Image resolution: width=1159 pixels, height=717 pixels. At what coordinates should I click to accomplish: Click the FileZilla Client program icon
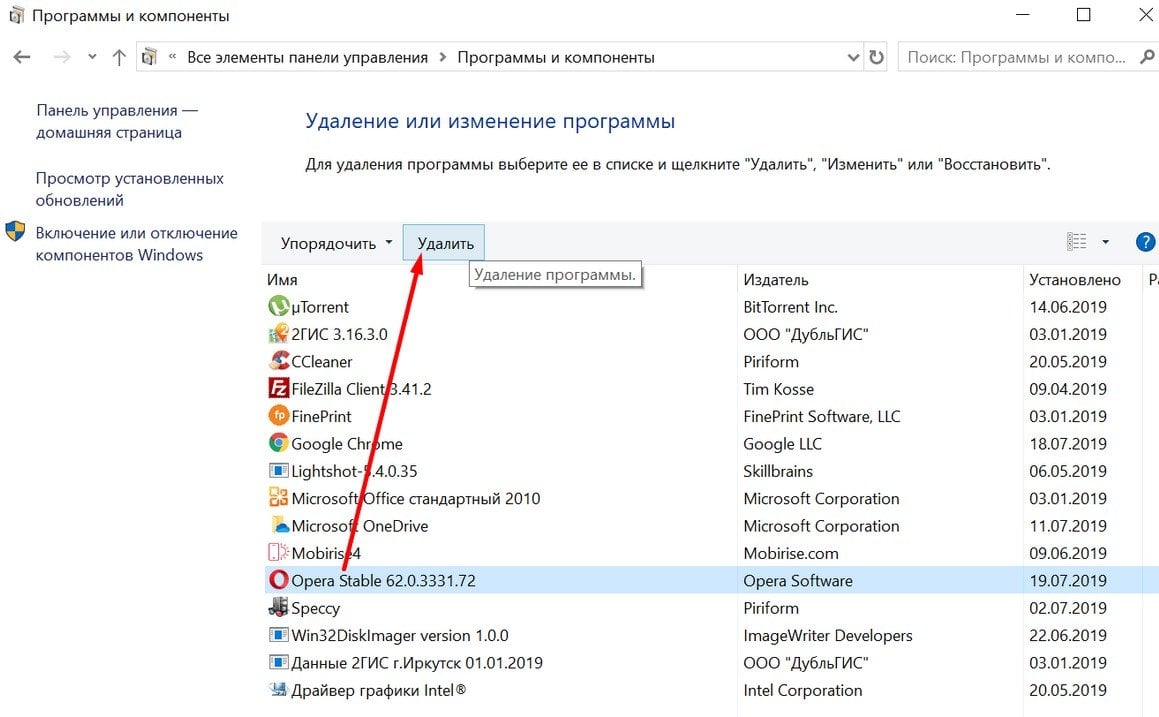(278, 388)
